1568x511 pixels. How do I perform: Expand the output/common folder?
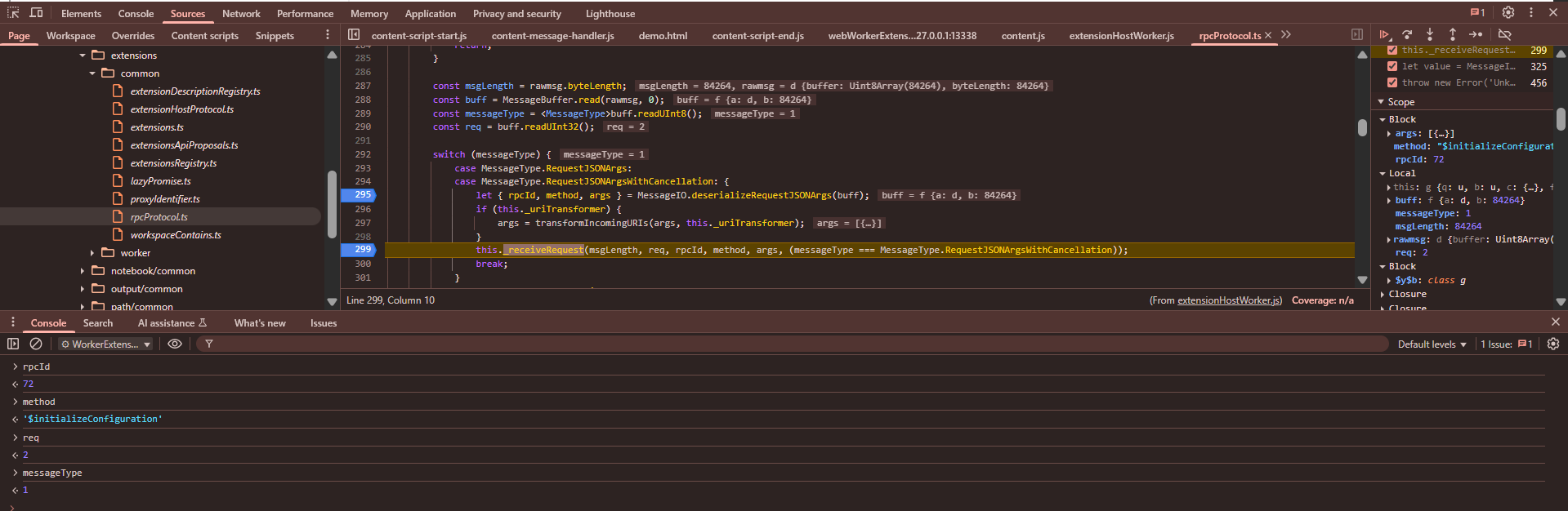click(x=83, y=289)
